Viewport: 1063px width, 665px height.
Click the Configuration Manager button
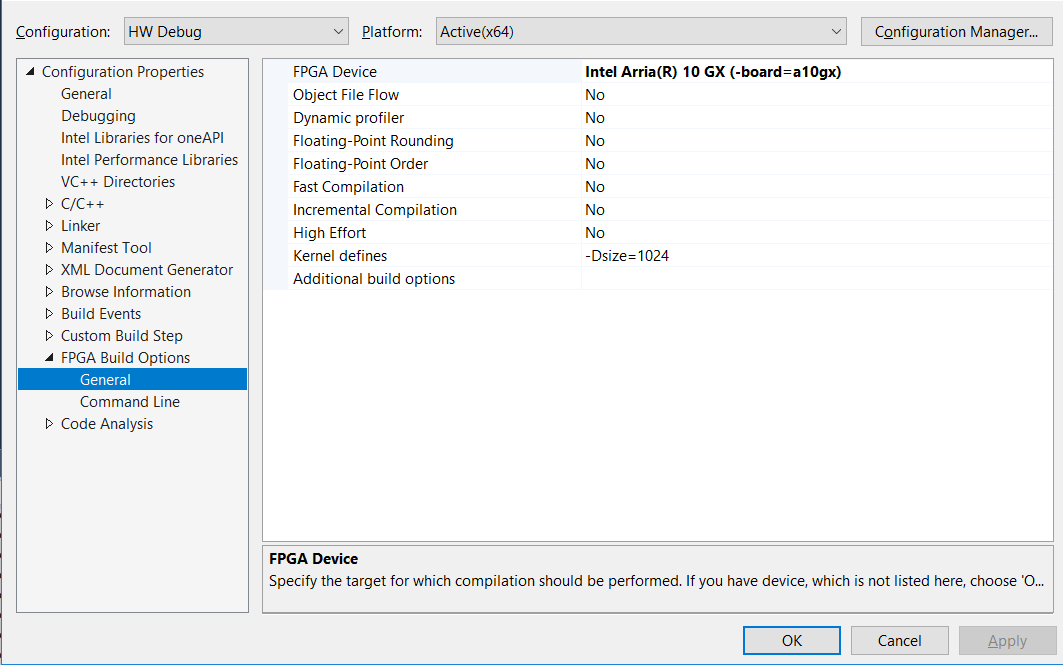[x=956, y=32]
